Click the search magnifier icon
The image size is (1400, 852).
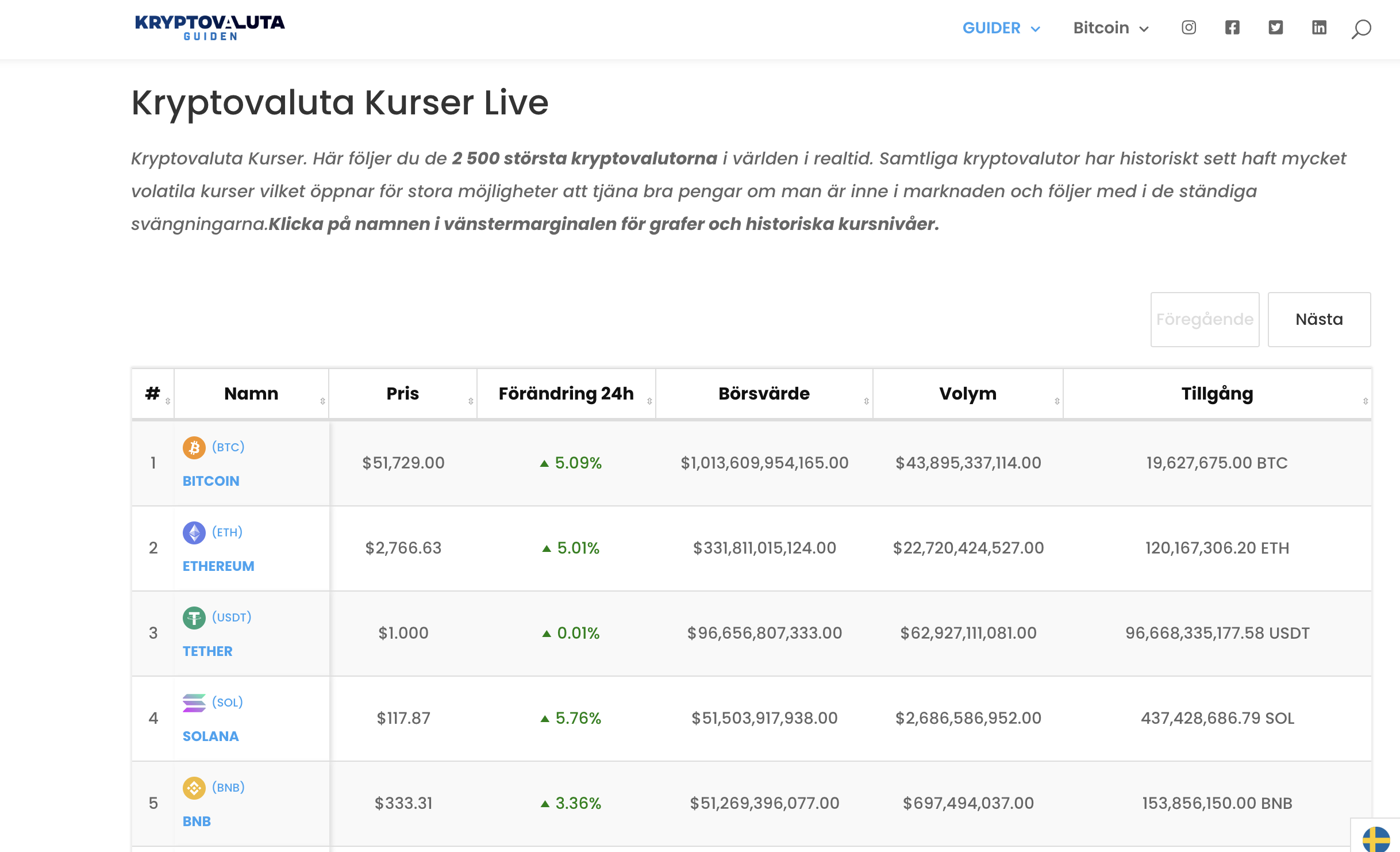pos(1361,29)
